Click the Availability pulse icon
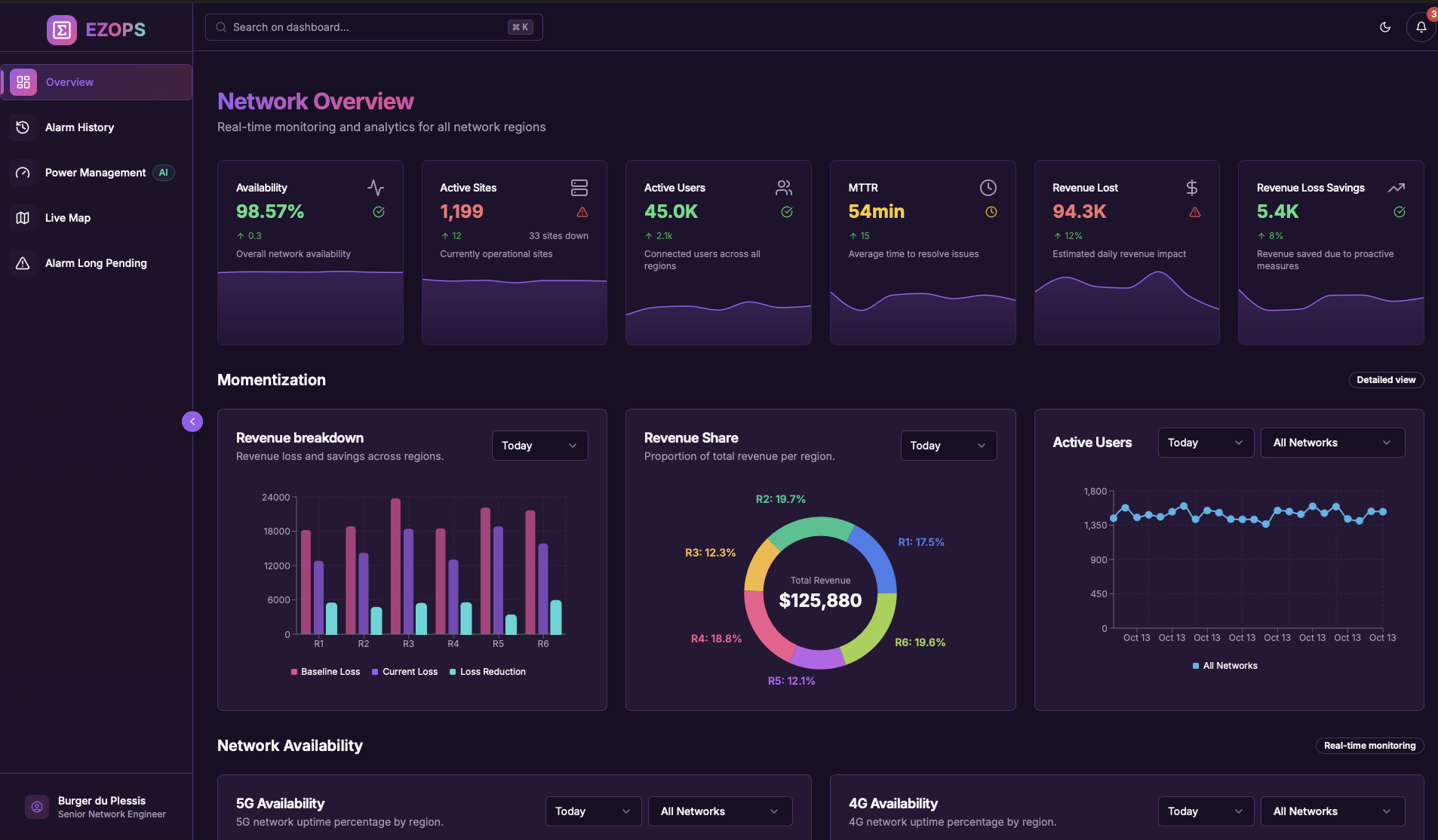 click(376, 187)
